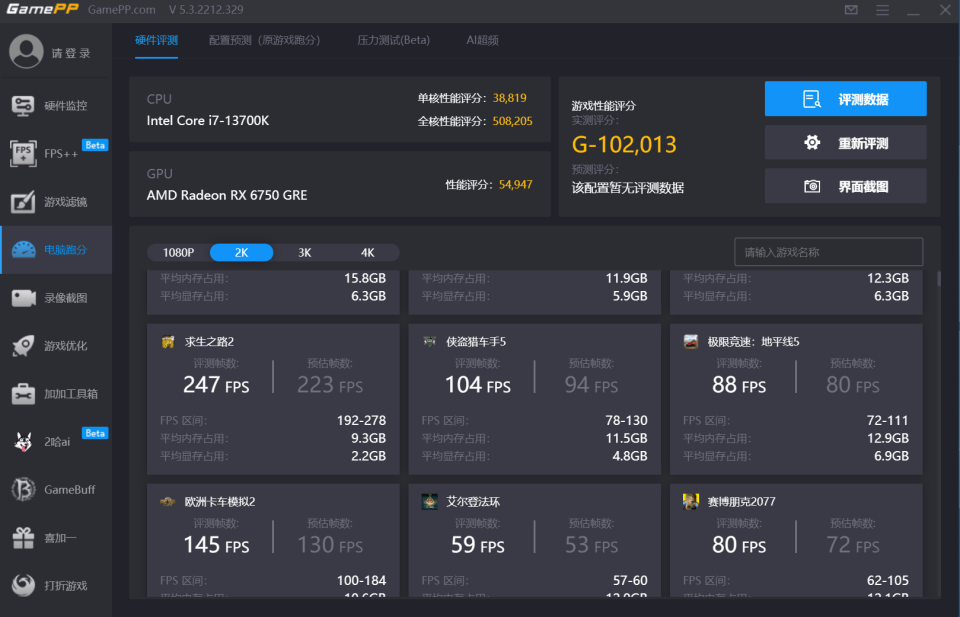This screenshot has height=617, width=960.
Task: Open GameBuff icon in sidebar
Action: pyautogui.click(x=23, y=489)
